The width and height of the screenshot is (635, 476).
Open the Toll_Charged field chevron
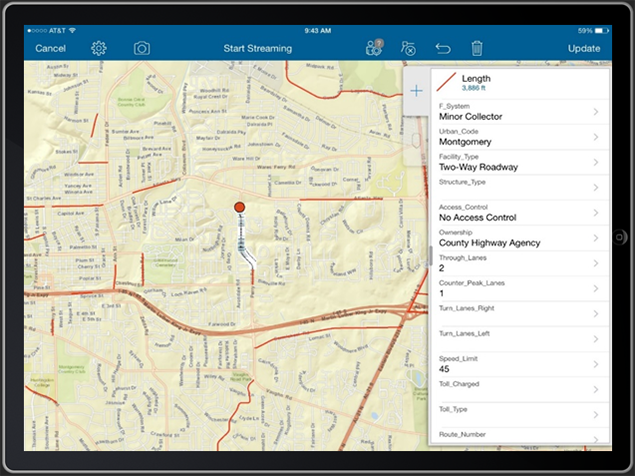coord(596,389)
